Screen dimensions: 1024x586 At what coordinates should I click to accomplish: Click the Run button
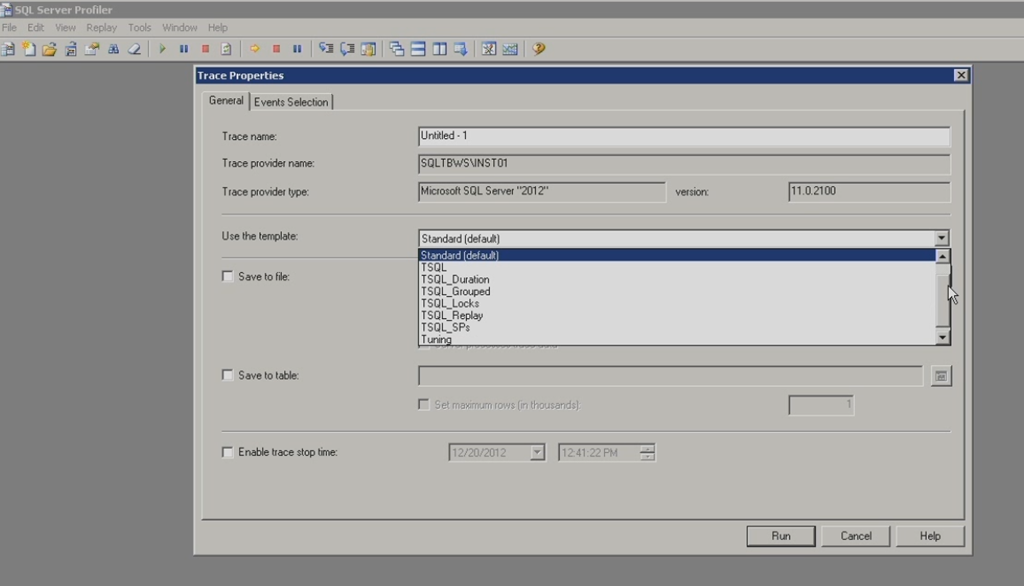780,536
